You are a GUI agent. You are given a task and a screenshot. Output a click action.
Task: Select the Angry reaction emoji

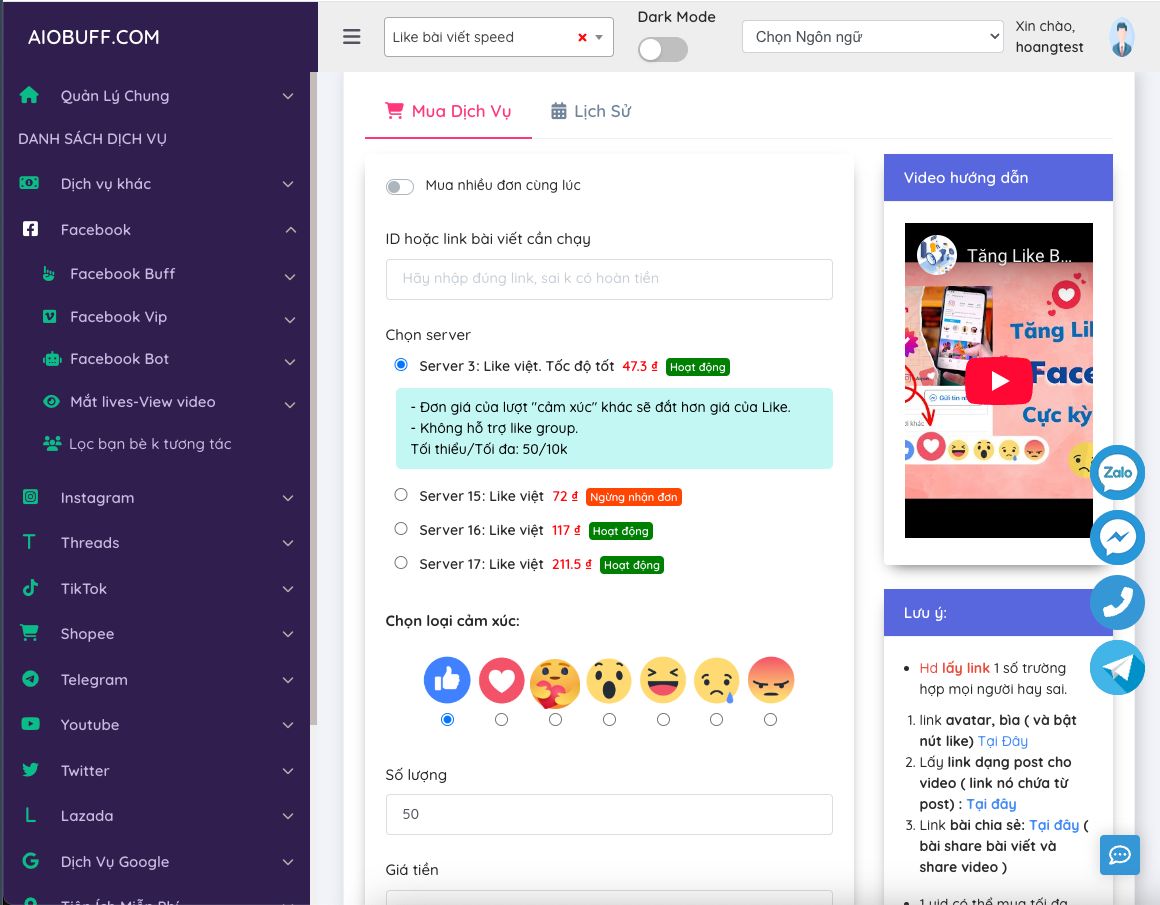tap(771, 679)
